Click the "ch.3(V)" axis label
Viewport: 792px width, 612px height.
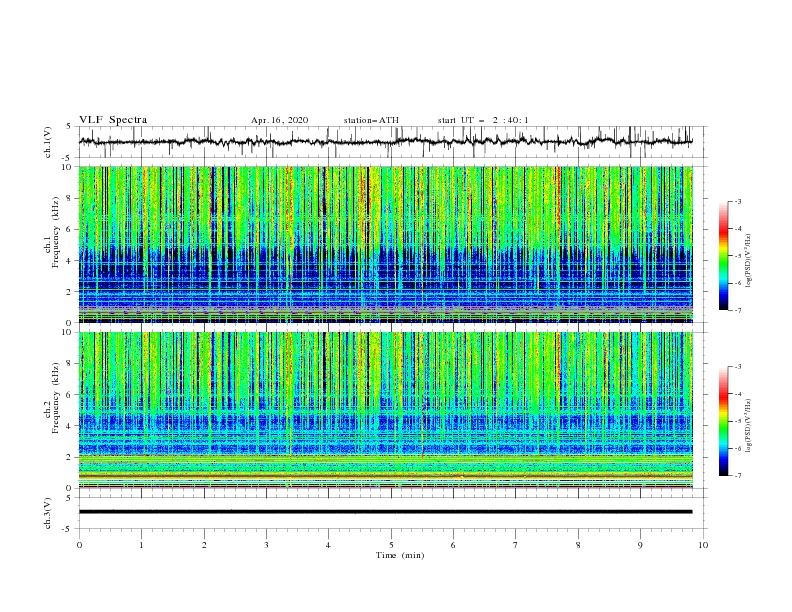coord(48,514)
